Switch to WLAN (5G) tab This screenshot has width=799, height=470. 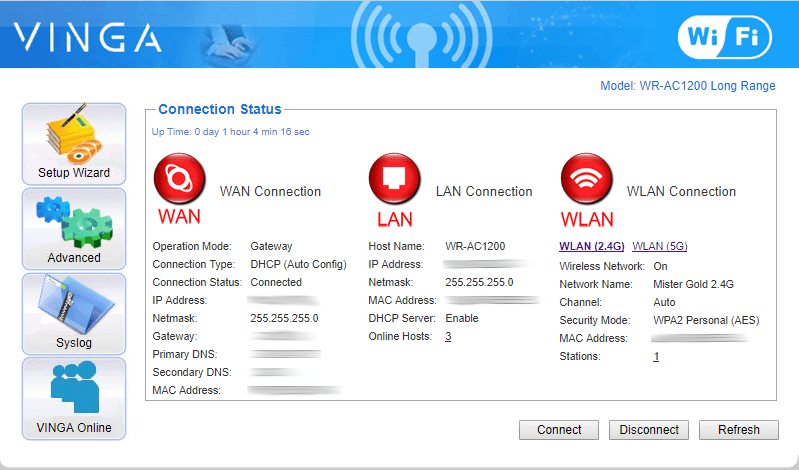pyautogui.click(x=660, y=246)
